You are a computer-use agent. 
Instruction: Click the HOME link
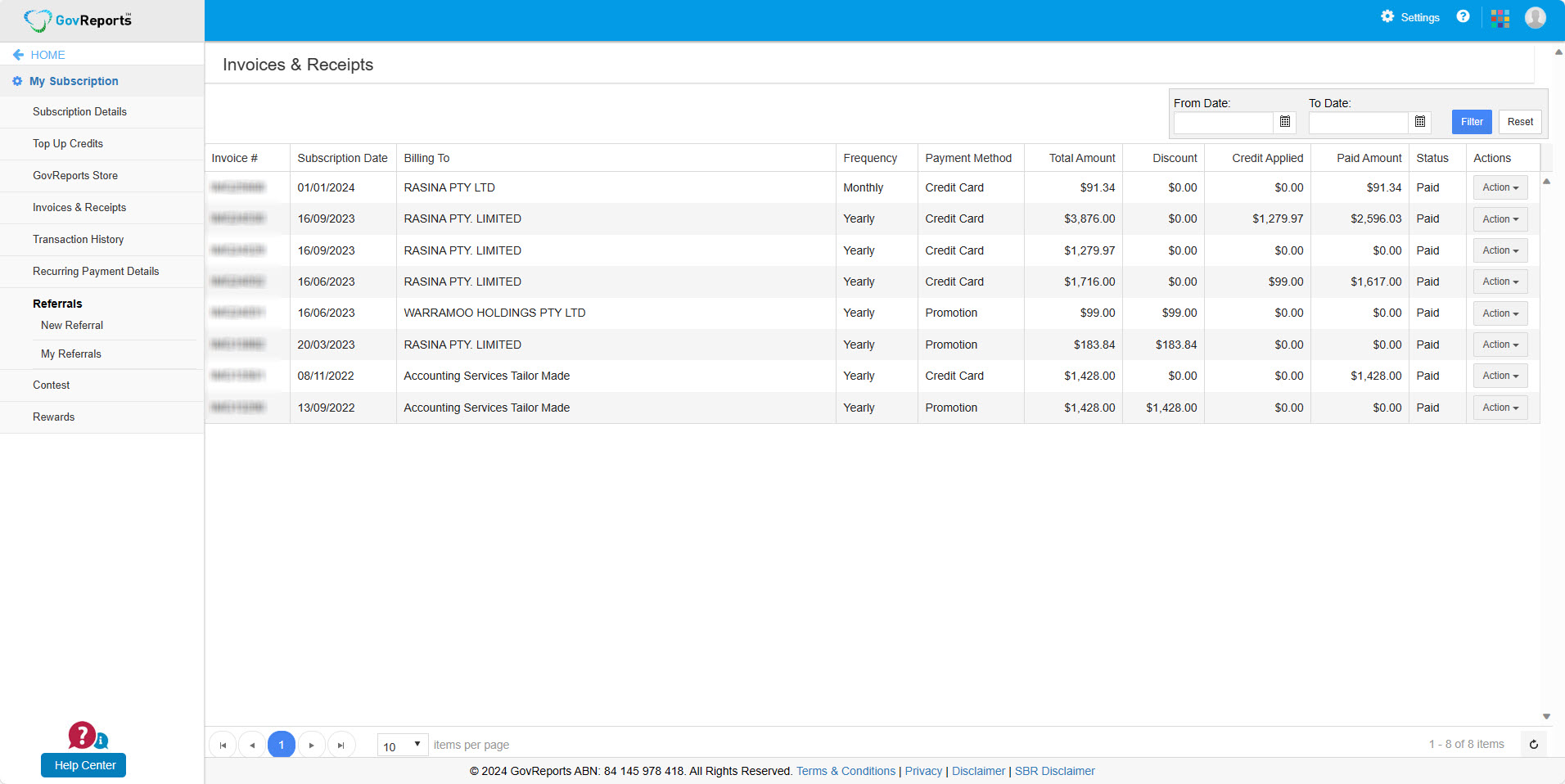47,55
